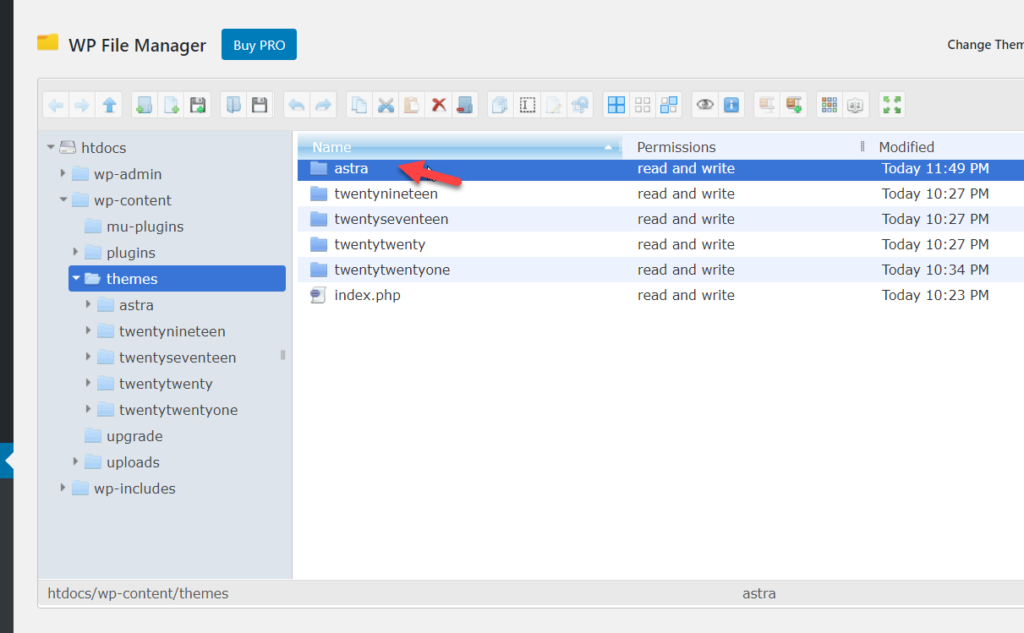Select all items using the filled grid icon
Screen dimensions: 1024x633
[616, 105]
